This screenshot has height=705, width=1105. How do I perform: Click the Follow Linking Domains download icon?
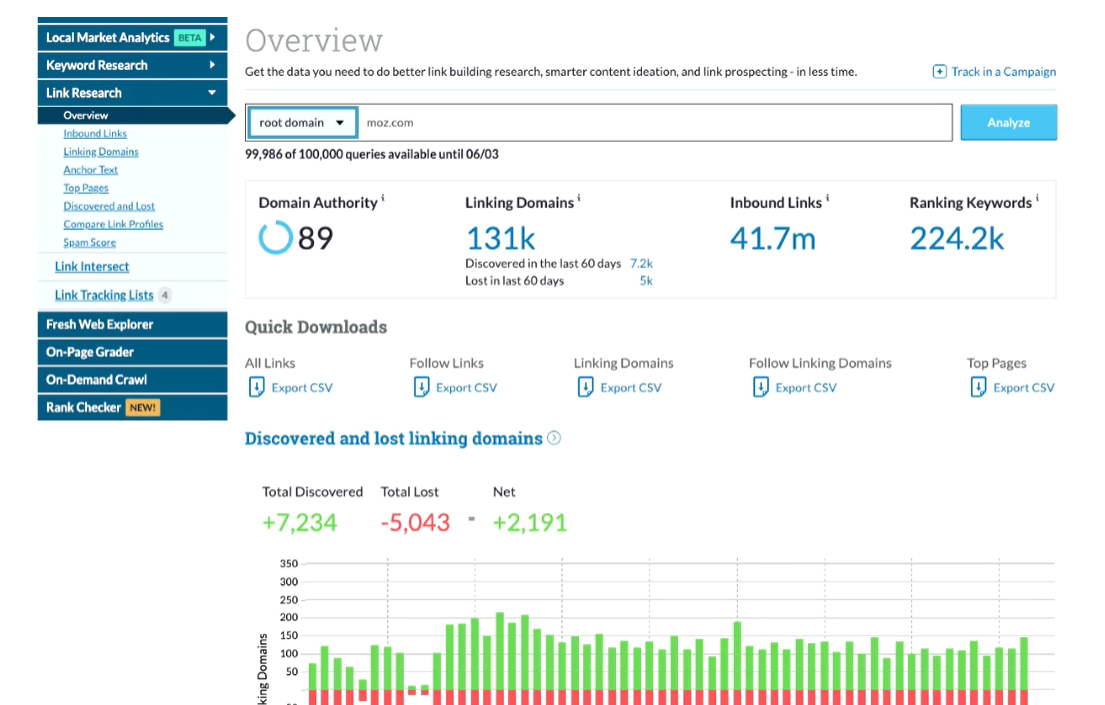click(x=760, y=387)
